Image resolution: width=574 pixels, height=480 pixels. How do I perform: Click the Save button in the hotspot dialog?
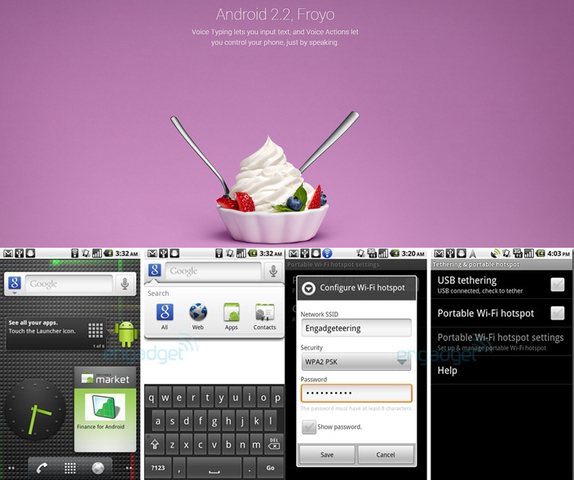pyautogui.click(x=327, y=454)
